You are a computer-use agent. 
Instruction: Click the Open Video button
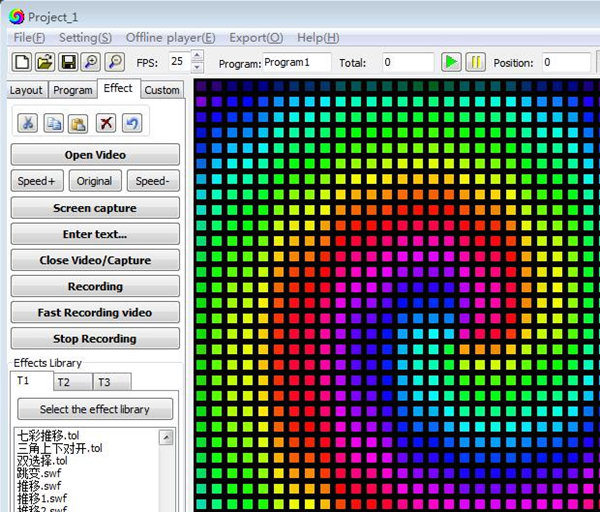click(x=95, y=155)
